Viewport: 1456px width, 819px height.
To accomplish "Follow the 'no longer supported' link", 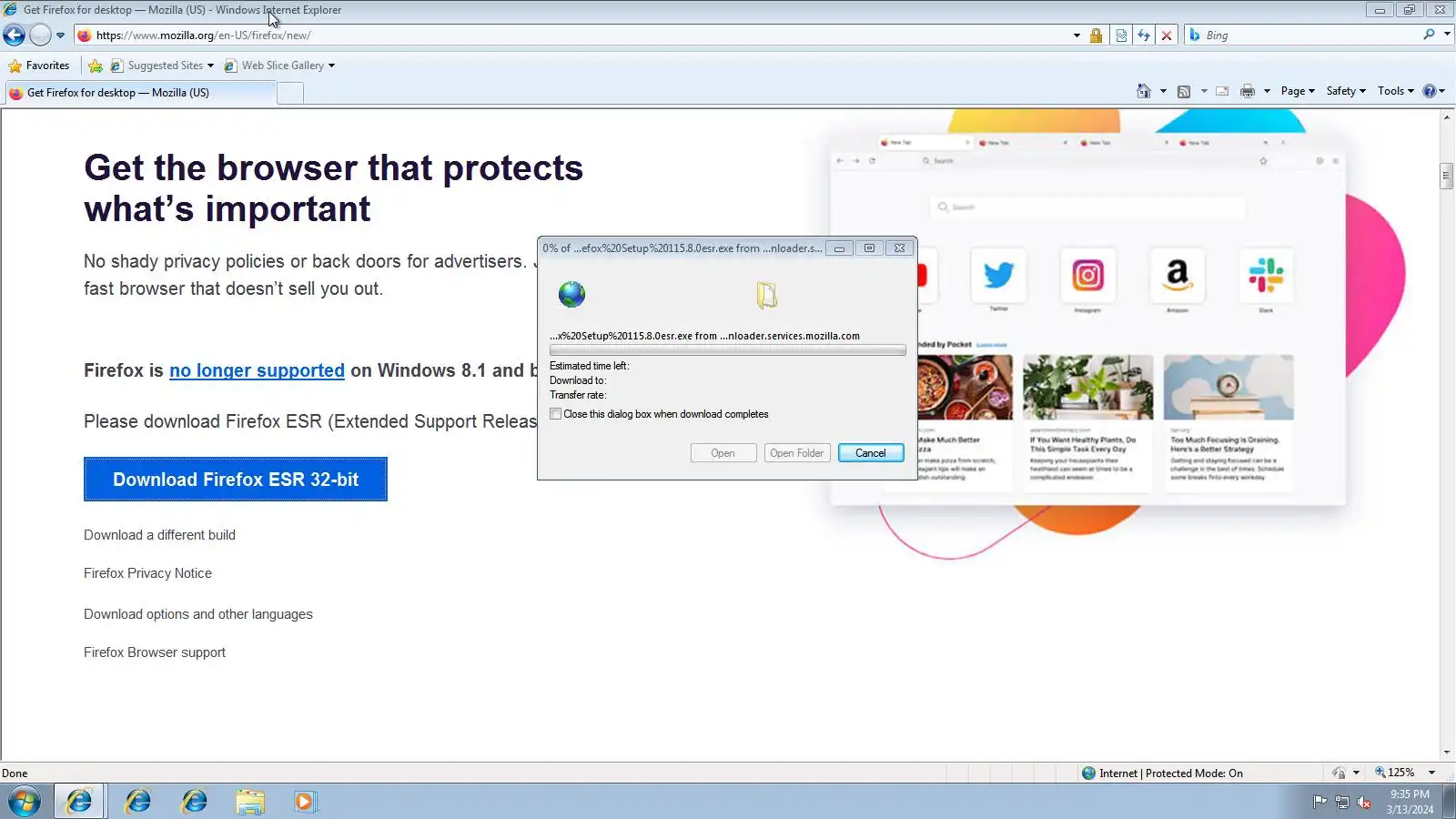I will click(257, 370).
